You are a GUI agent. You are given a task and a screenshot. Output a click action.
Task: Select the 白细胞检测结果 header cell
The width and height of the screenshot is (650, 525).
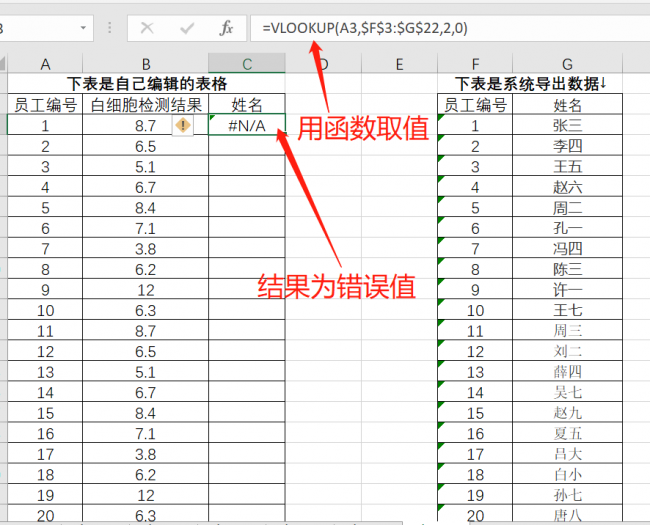pos(146,104)
